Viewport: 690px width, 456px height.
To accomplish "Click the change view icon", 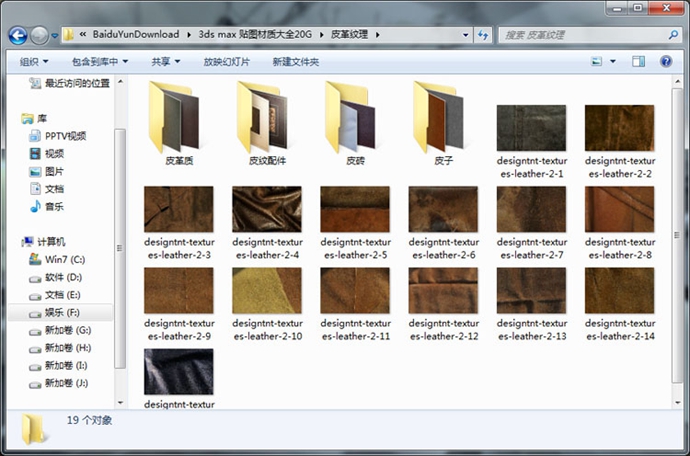I will coord(596,61).
